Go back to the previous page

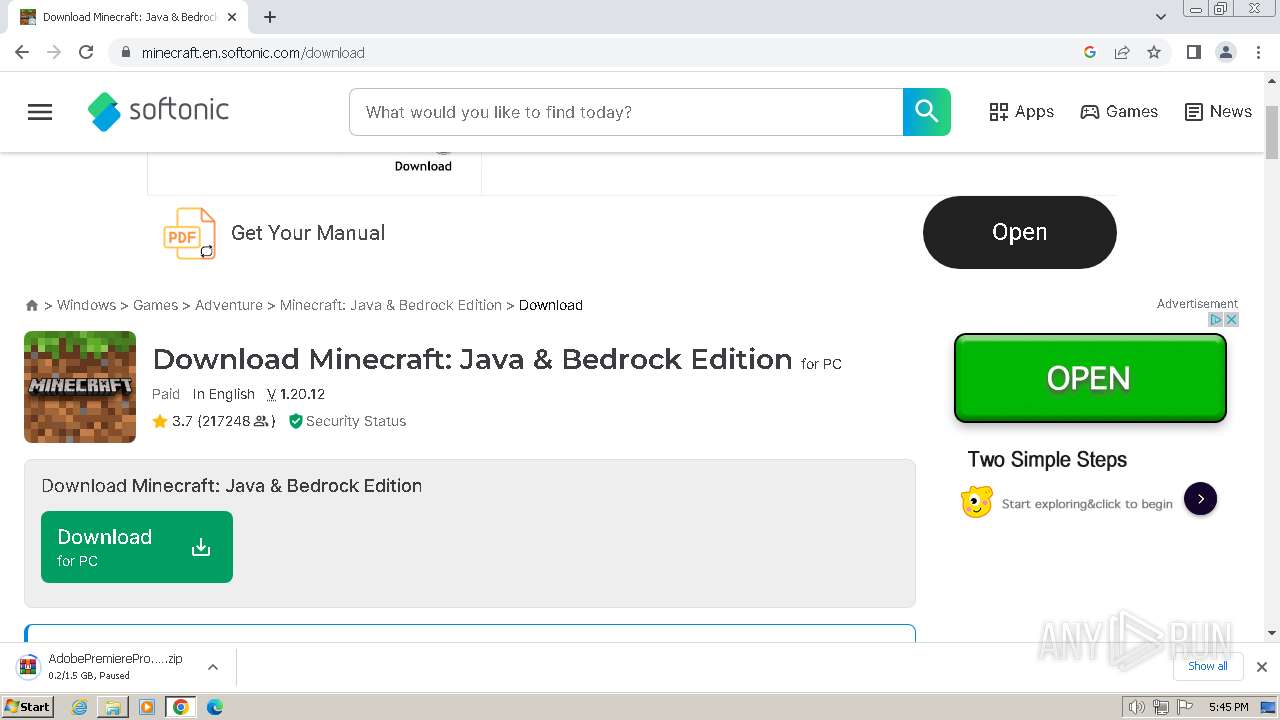pos(22,52)
